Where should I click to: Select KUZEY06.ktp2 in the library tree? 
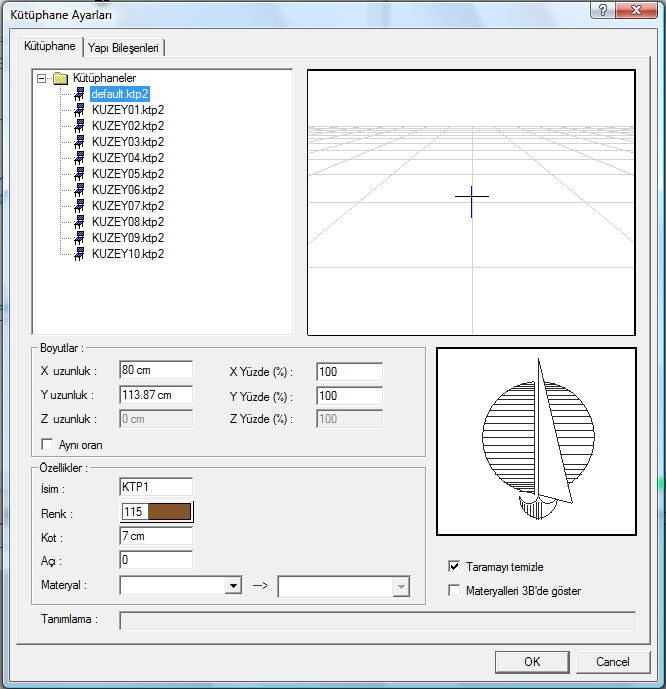[128, 190]
